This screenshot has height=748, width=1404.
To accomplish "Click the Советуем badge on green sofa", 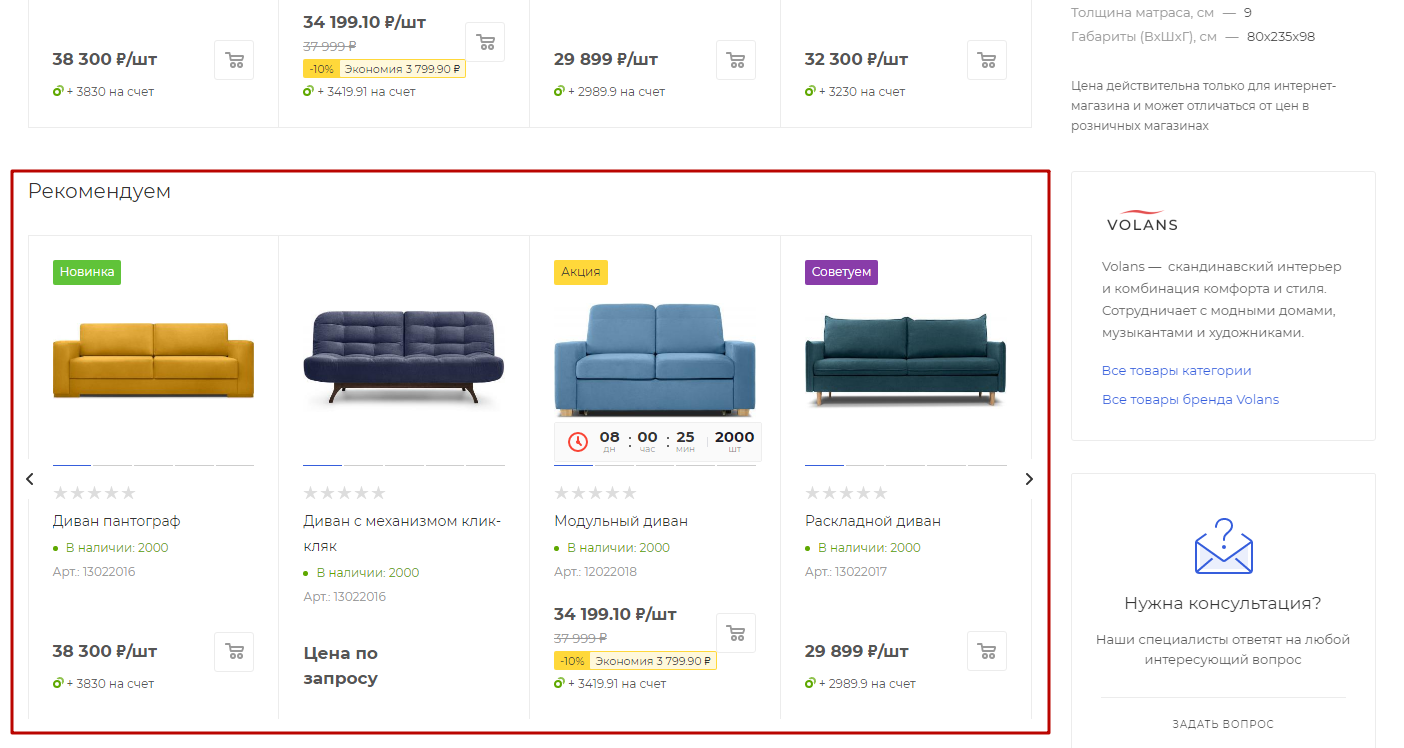I will point(841,272).
